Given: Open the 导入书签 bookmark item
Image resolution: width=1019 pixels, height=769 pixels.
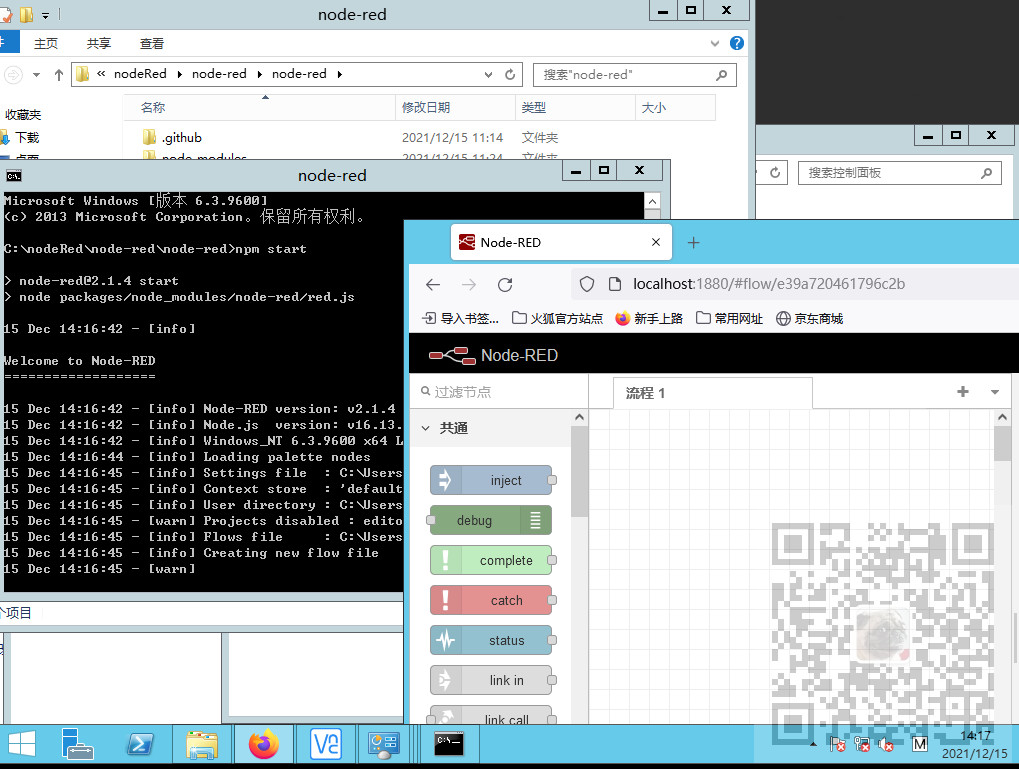Looking at the screenshot, I should point(460,319).
